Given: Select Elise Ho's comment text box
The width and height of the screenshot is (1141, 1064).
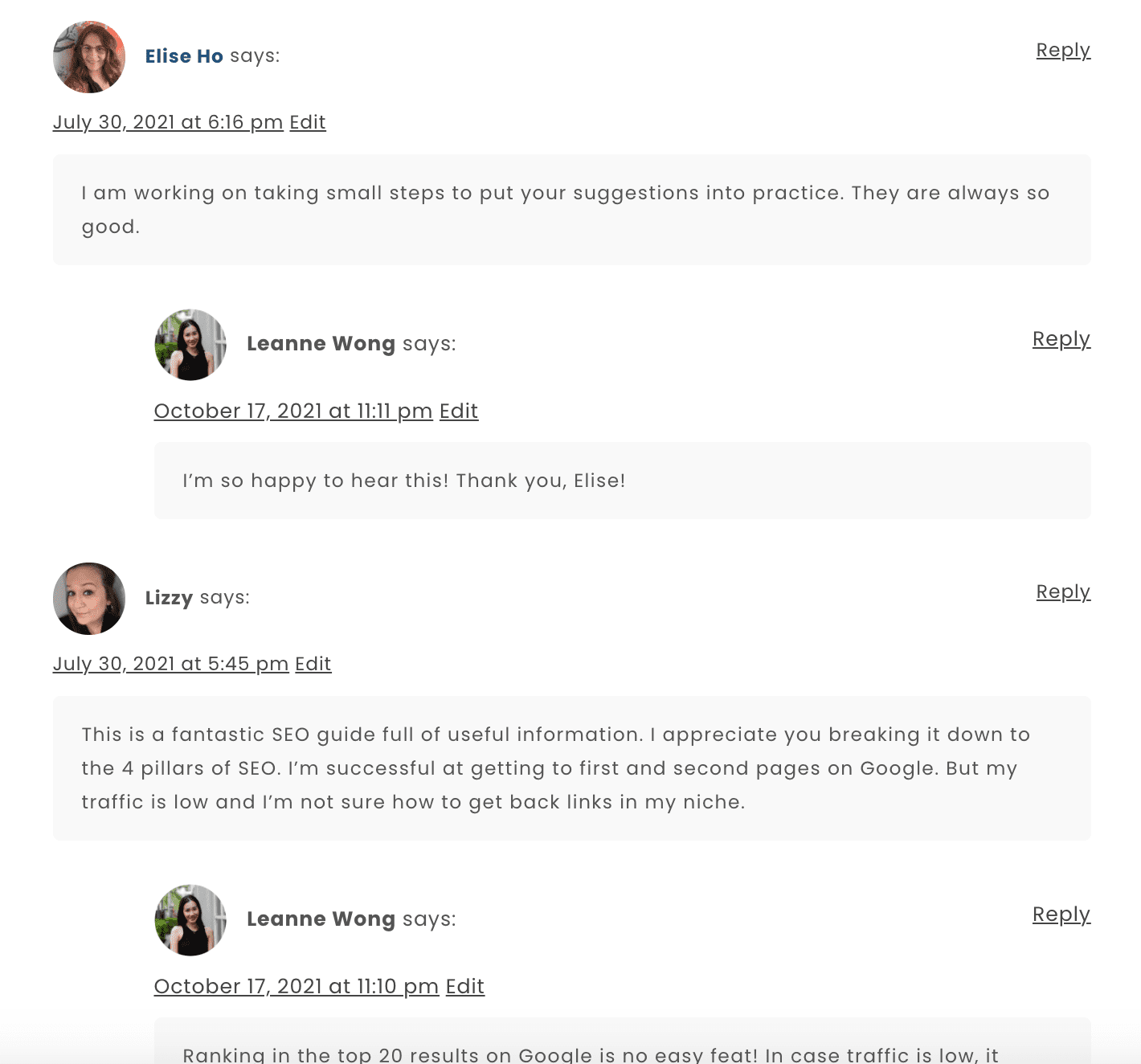Looking at the screenshot, I should point(570,209).
